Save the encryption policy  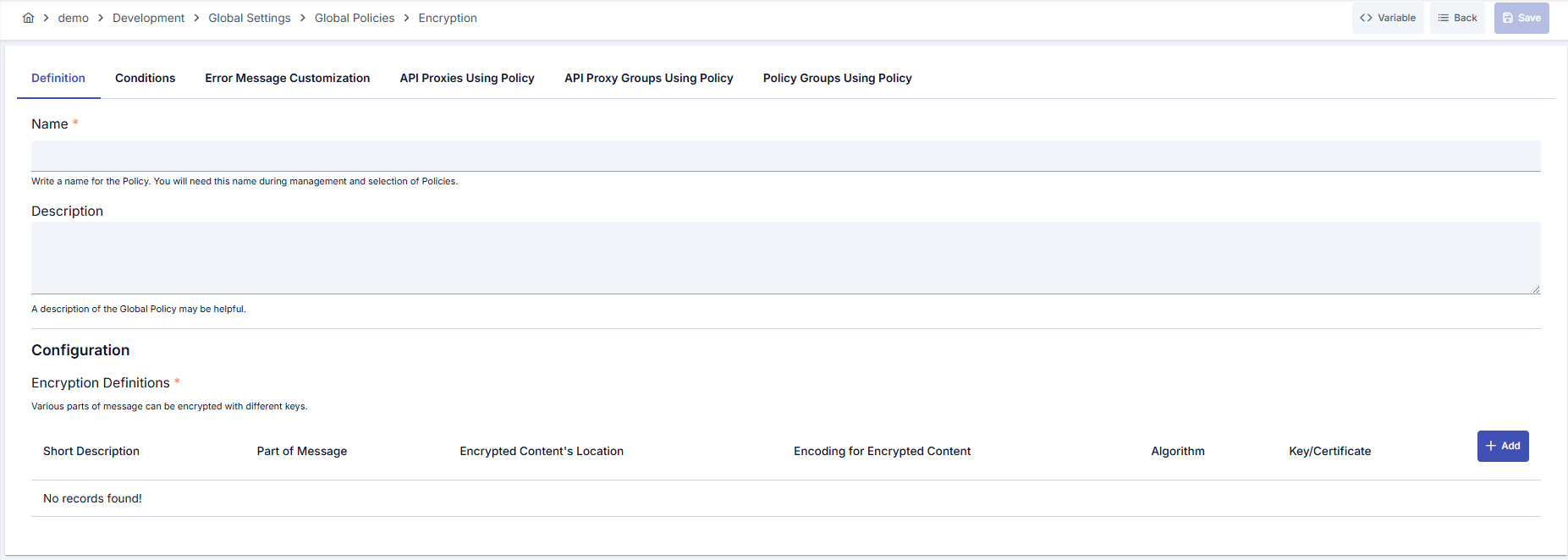point(1521,18)
